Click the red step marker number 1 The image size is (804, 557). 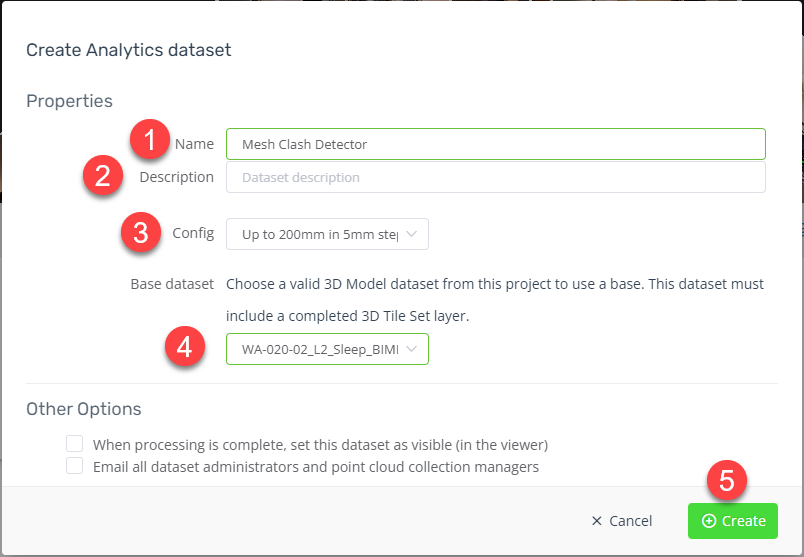coord(150,140)
